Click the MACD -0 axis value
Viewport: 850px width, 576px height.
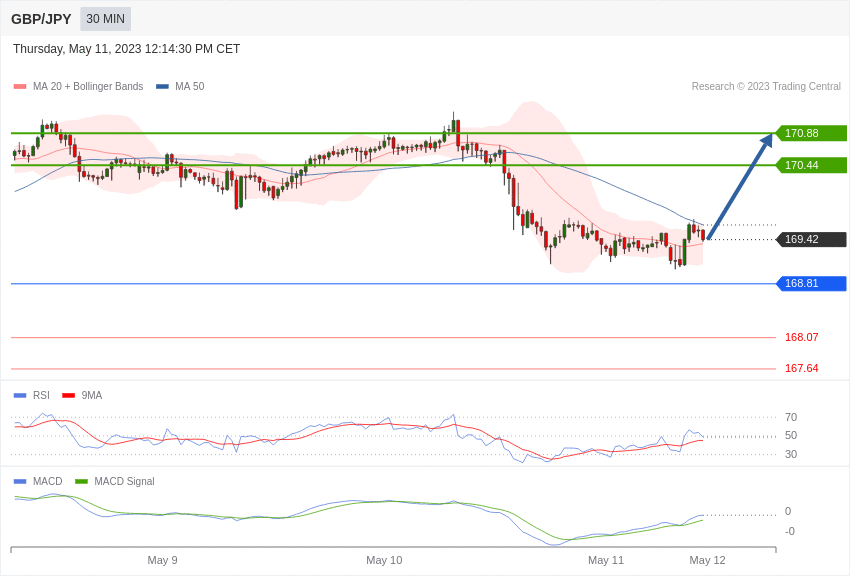click(x=790, y=532)
